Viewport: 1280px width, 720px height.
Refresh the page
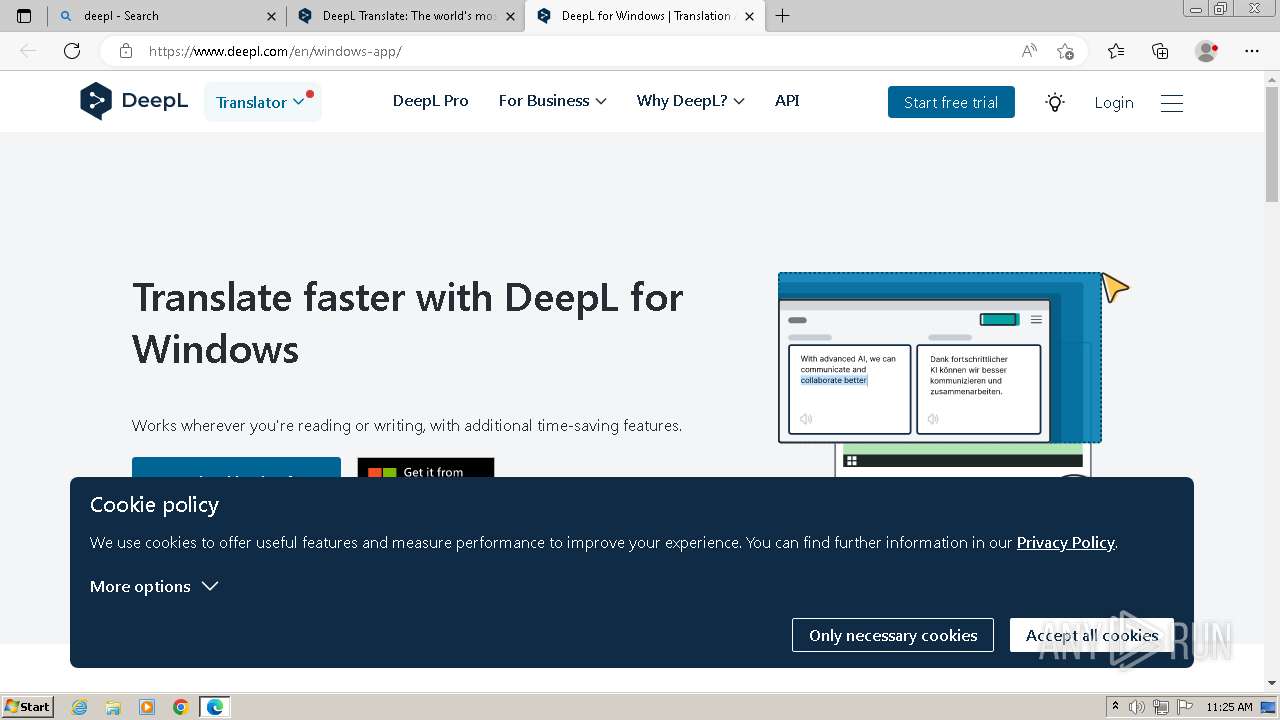click(72, 51)
